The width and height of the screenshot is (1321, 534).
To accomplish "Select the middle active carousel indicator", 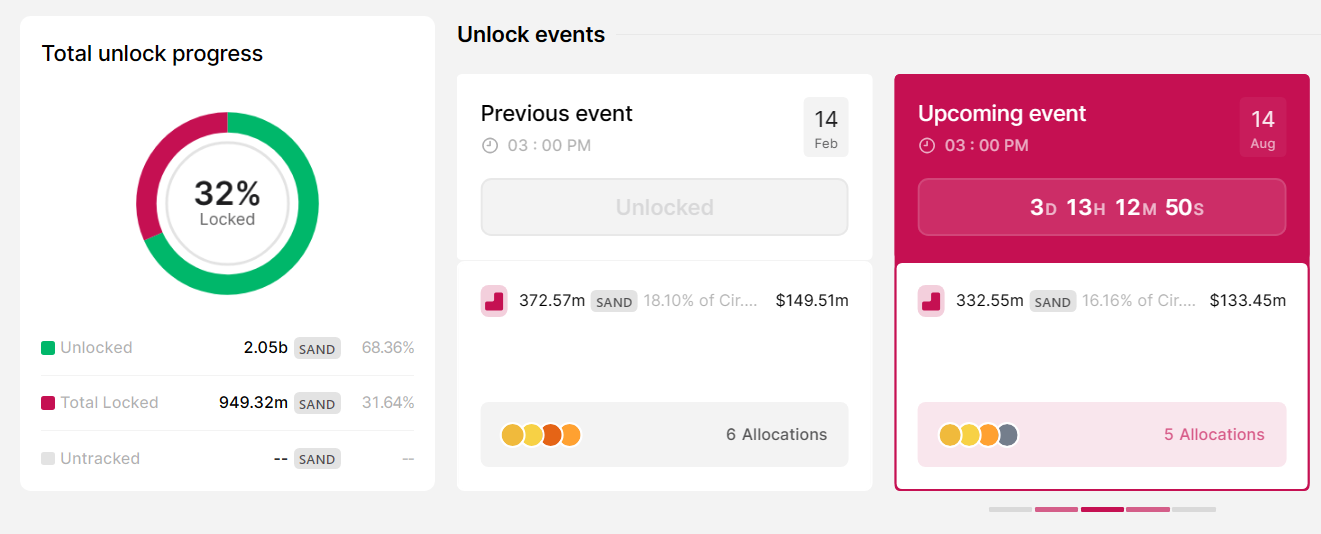I will point(1102,510).
